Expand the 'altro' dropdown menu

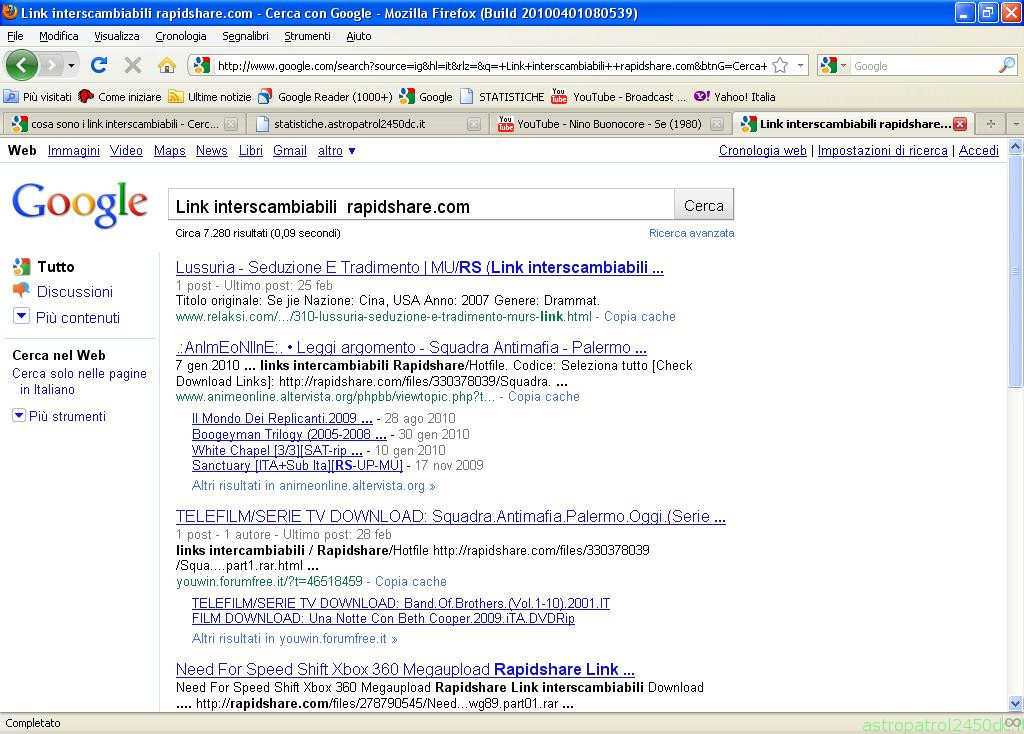coord(336,151)
